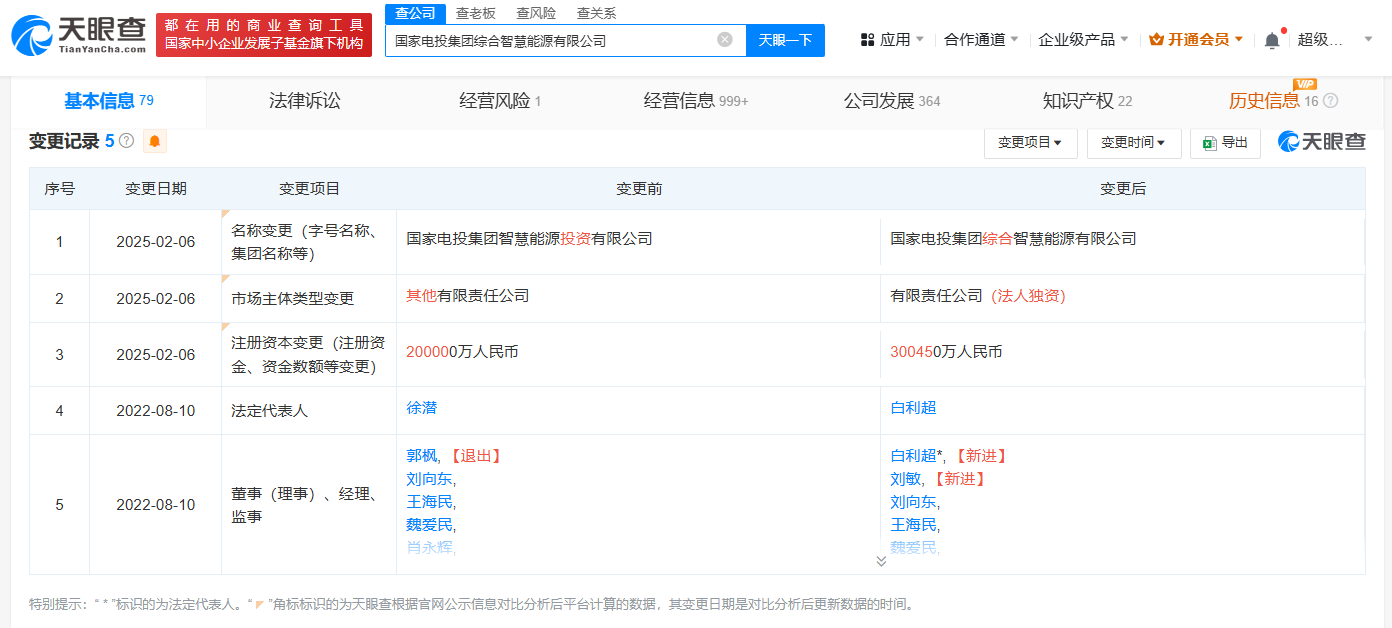The width and height of the screenshot is (1392, 628).
Task: Open notifications bell in top bar
Action: pos(1271,40)
